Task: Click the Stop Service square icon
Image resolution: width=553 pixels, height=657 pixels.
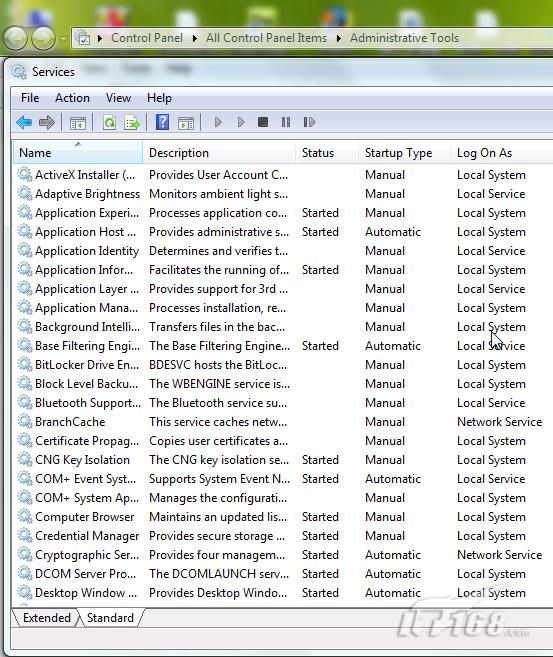Action: [x=263, y=122]
